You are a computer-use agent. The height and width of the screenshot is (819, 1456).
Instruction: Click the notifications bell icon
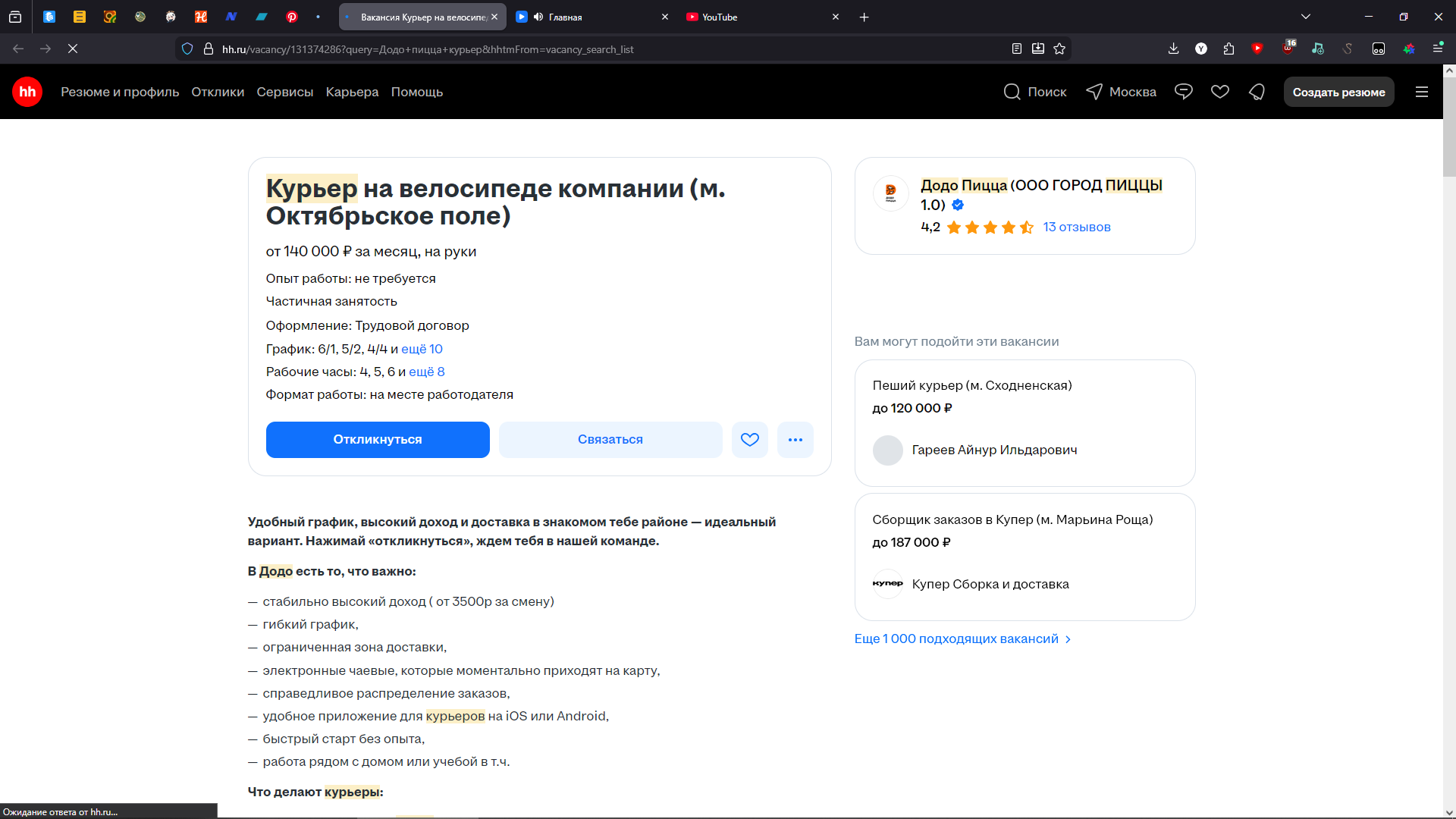[x=1257, y=92]
